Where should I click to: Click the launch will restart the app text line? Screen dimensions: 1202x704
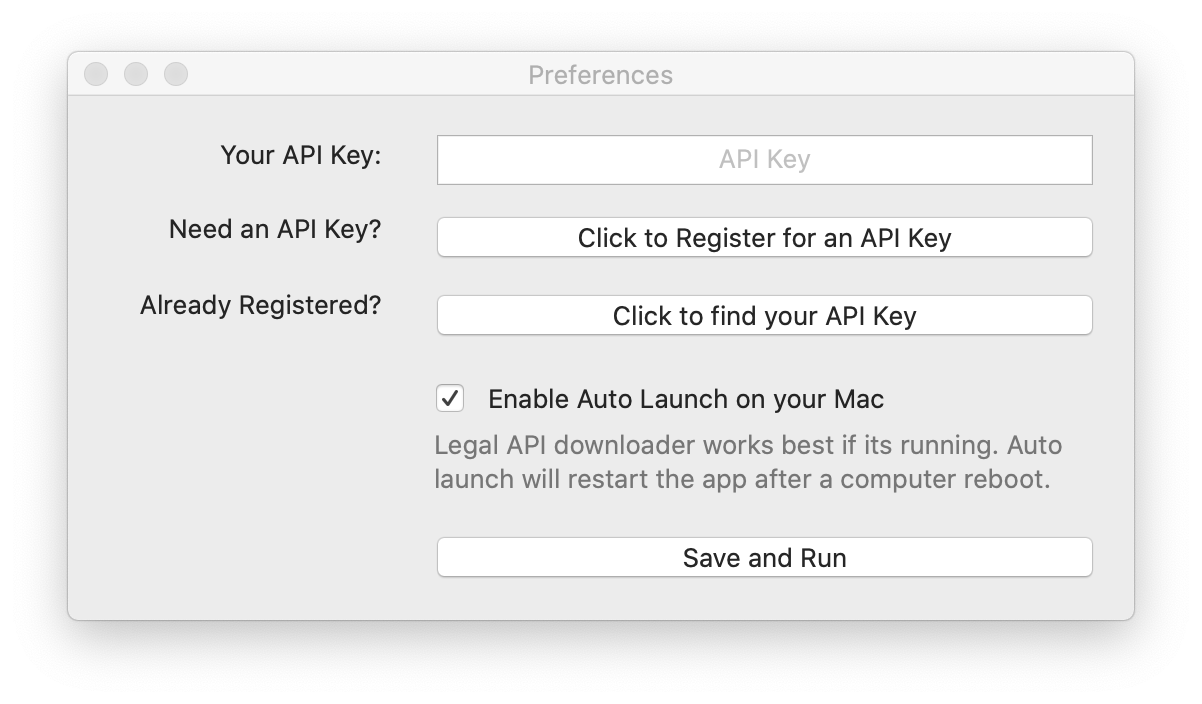click(x=742, y=479)
